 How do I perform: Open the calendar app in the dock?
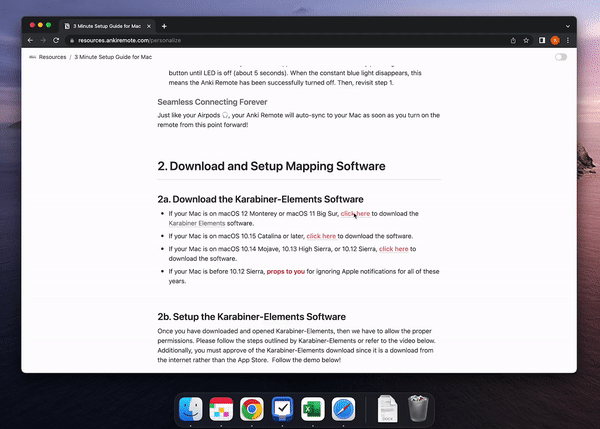pyautogui.click(x=221, y=409)
